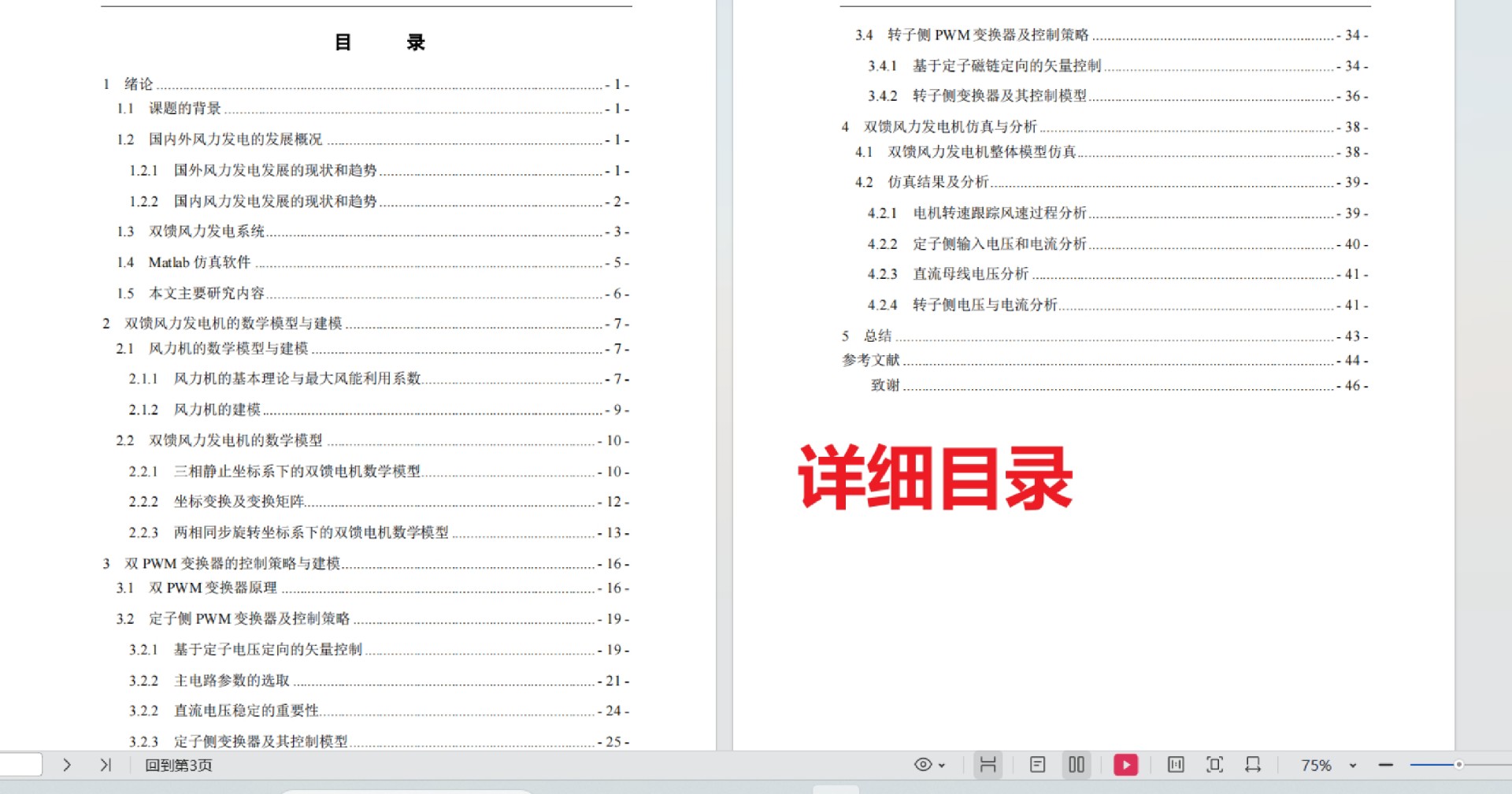Open TOC entry 4.2.1 电机转速跟踪风速过程分析
The image size is (1512, 794).
tap(1118, 213)
